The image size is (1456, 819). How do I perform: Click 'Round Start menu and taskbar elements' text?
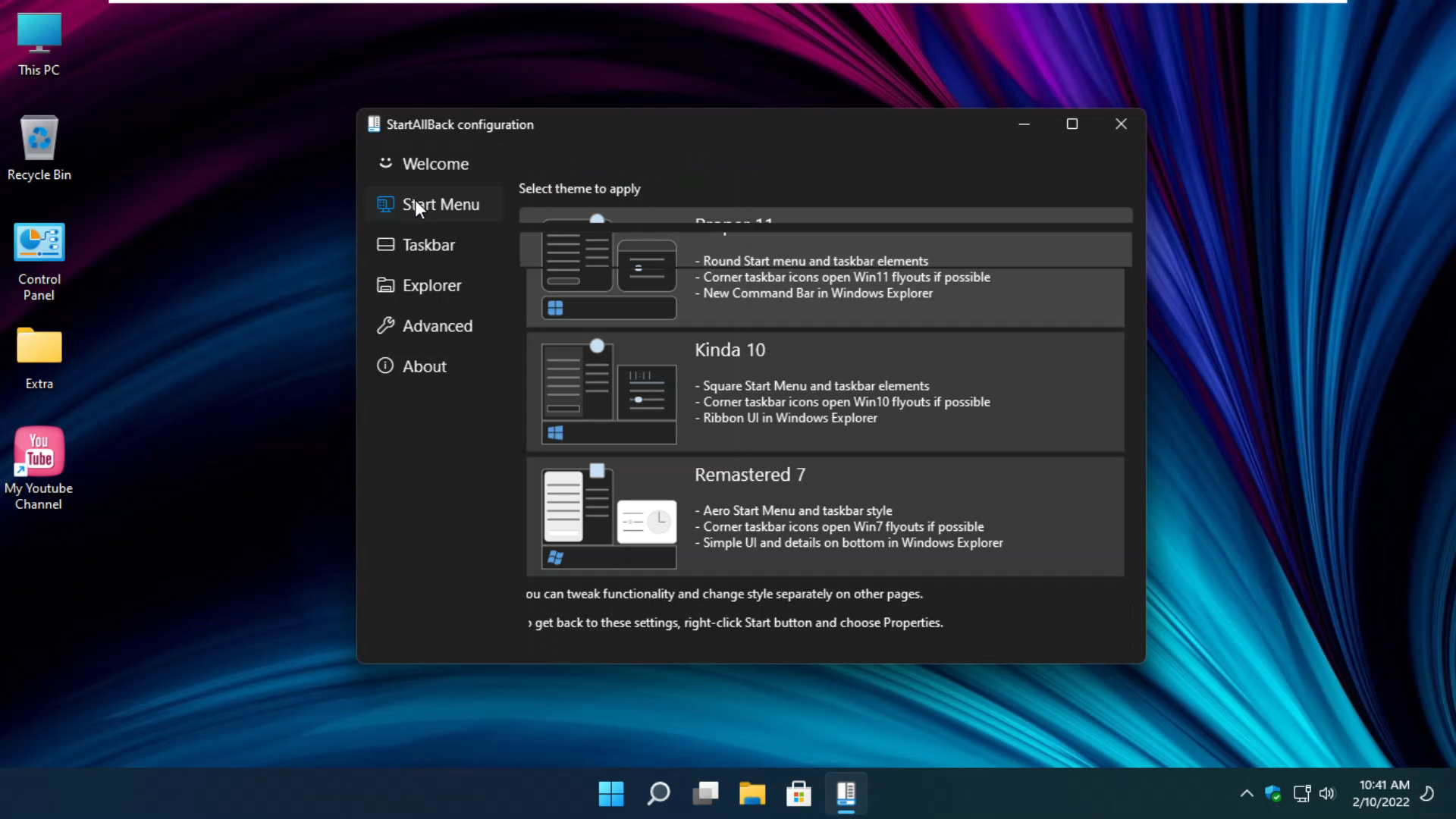pos(815,261)
